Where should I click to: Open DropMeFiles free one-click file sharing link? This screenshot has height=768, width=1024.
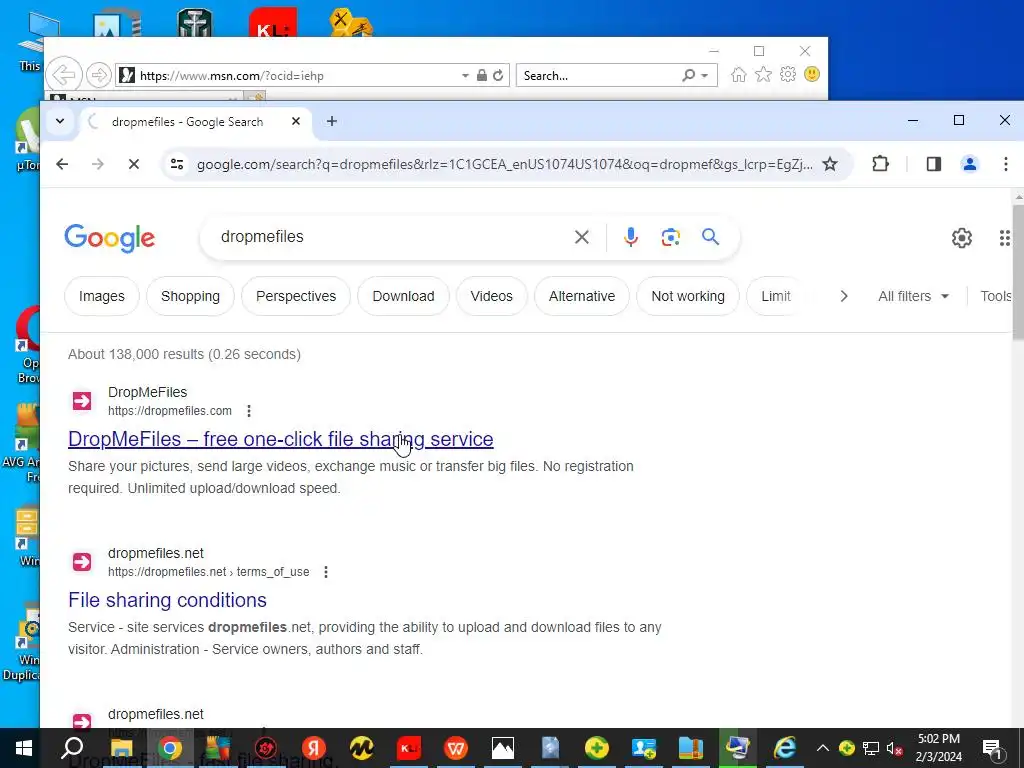281,439
